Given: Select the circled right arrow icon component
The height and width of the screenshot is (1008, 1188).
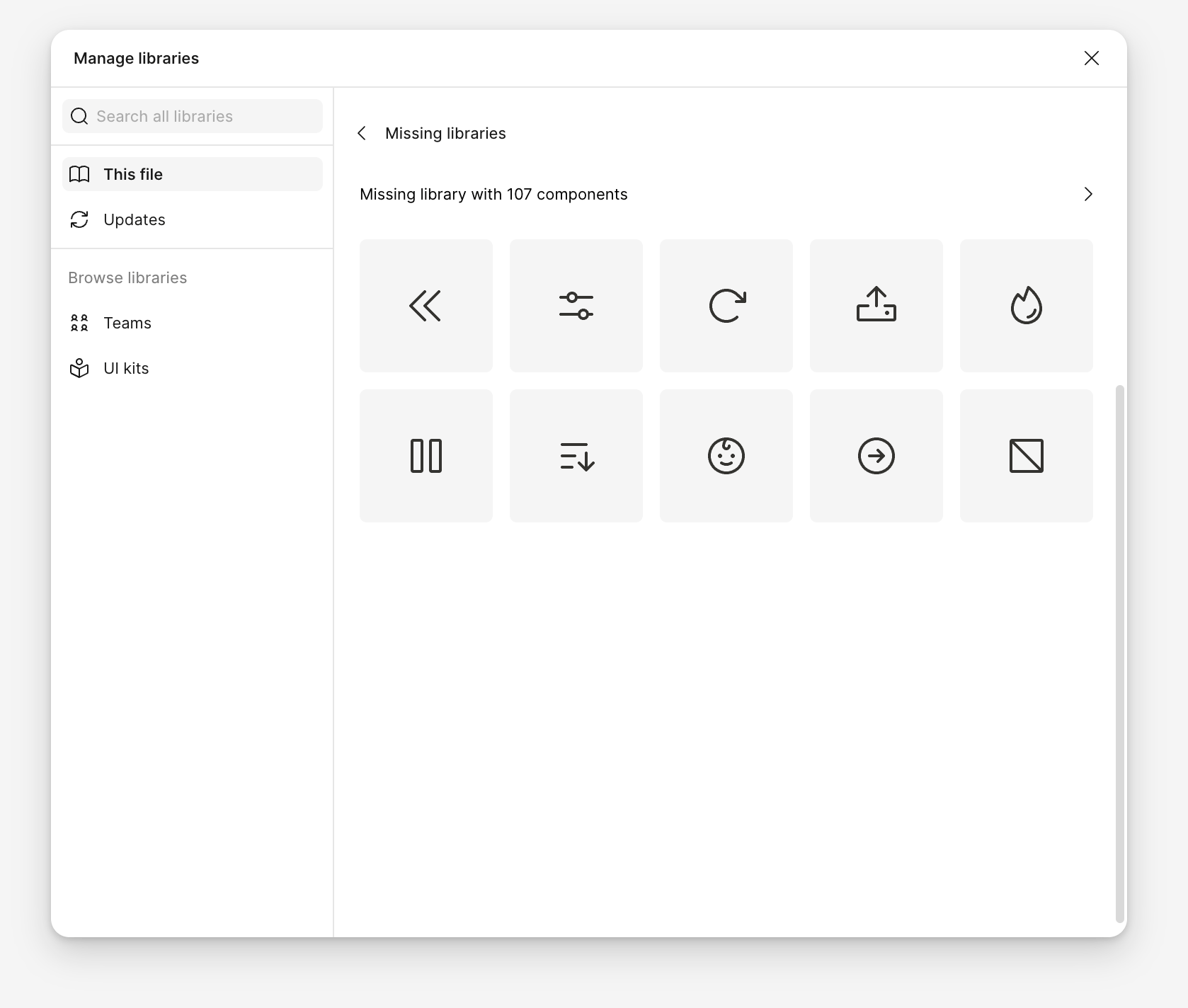Looking at the screenshot, I should pos(876,456).
